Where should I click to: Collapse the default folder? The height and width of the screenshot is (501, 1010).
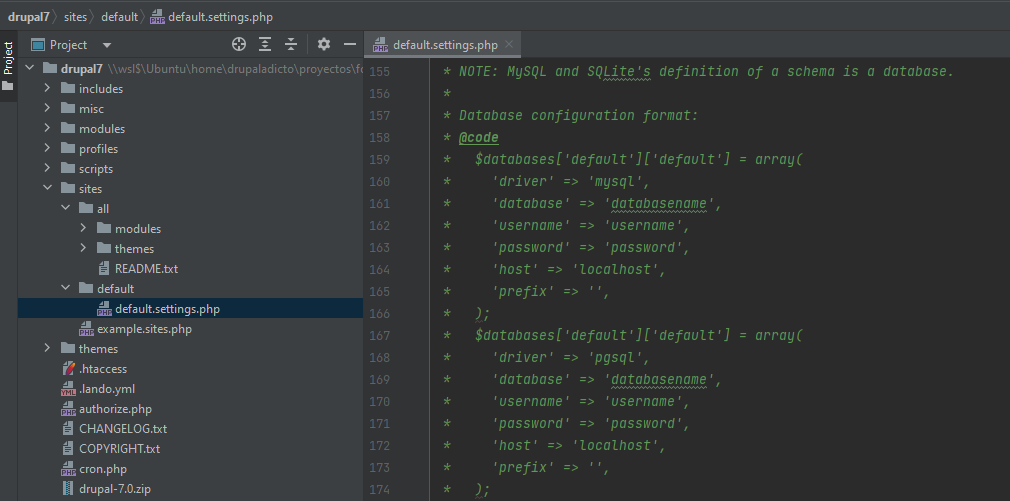pos(65,288)
